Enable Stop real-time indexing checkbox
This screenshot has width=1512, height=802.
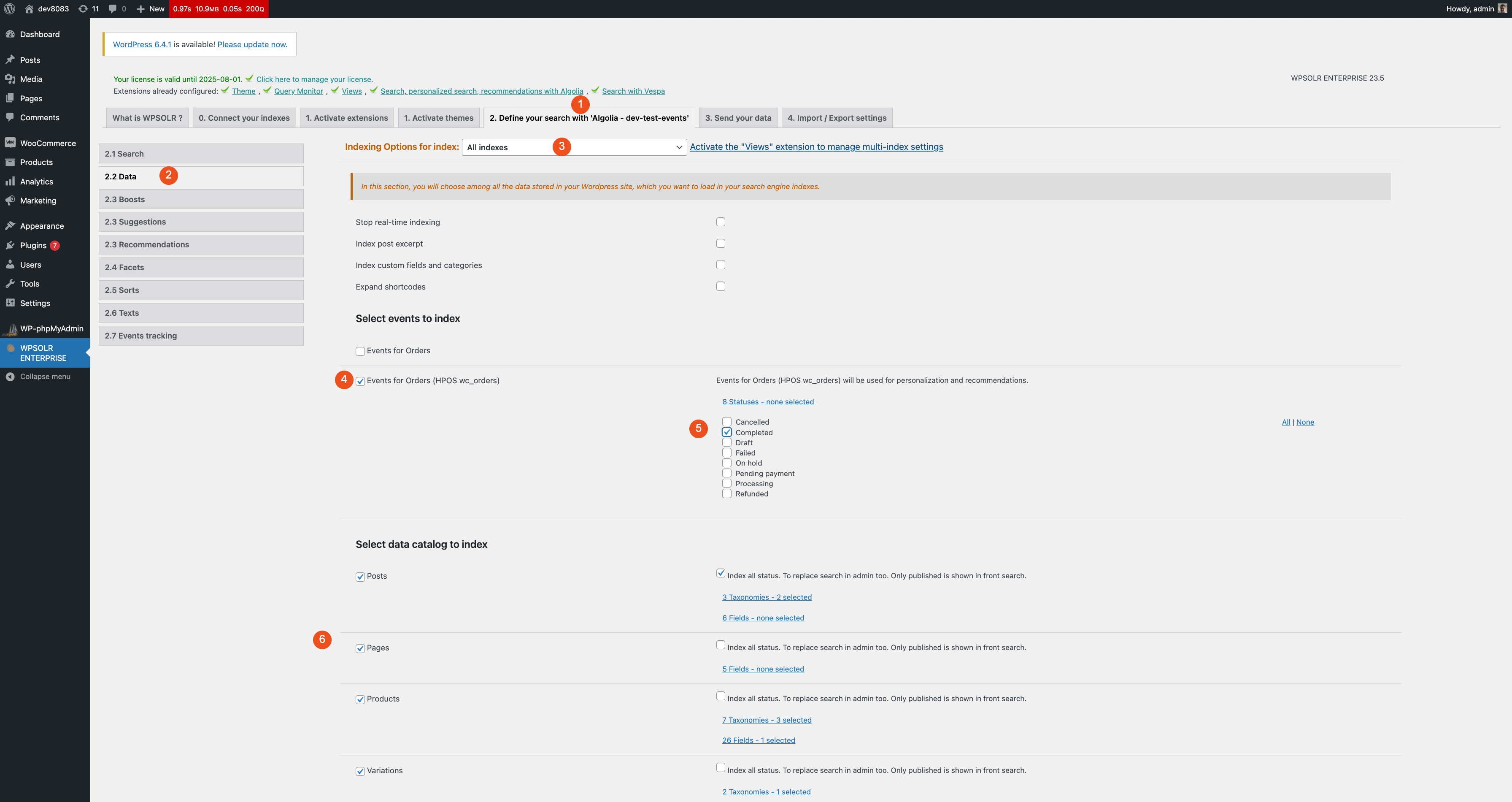(721, 222)
